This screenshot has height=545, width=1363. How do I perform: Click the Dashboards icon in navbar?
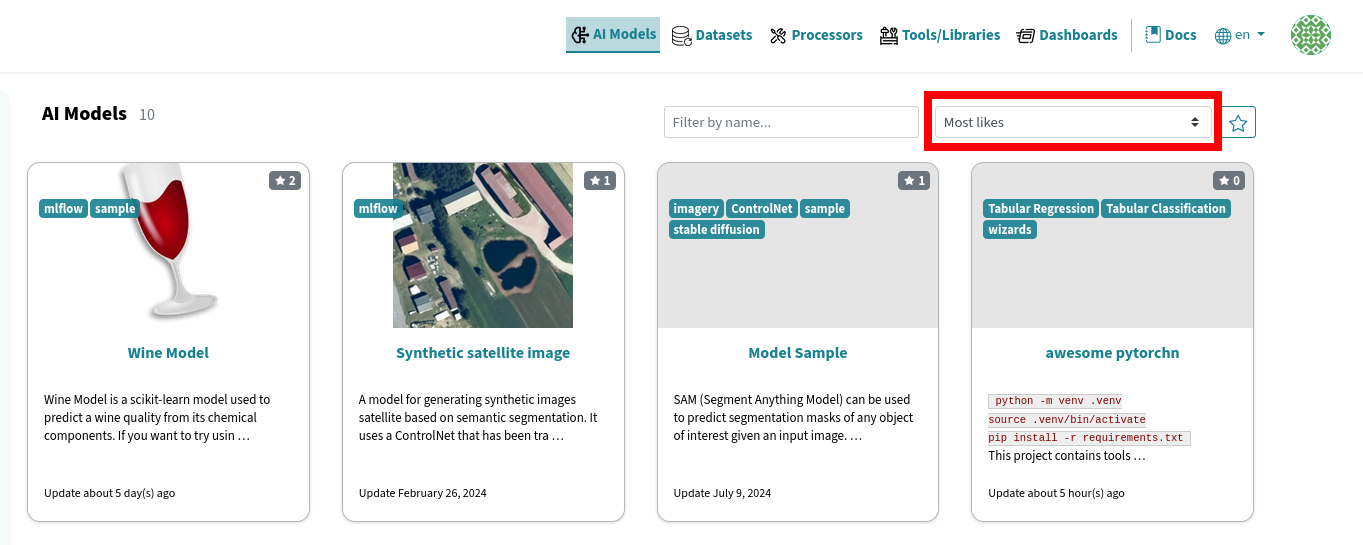click(x=1025, y=36)
